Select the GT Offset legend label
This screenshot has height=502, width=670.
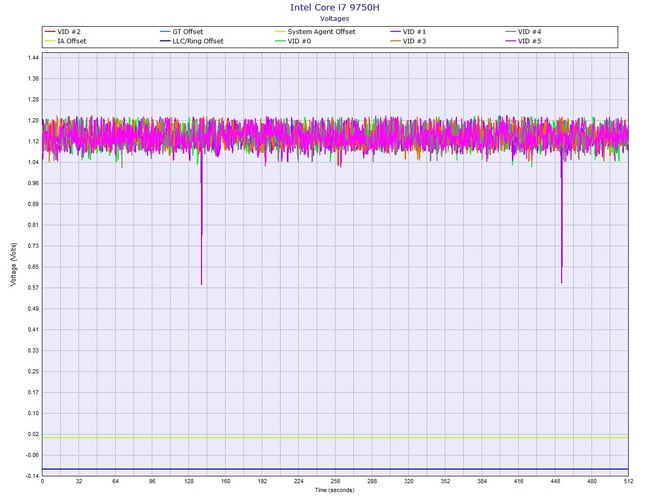188,32
